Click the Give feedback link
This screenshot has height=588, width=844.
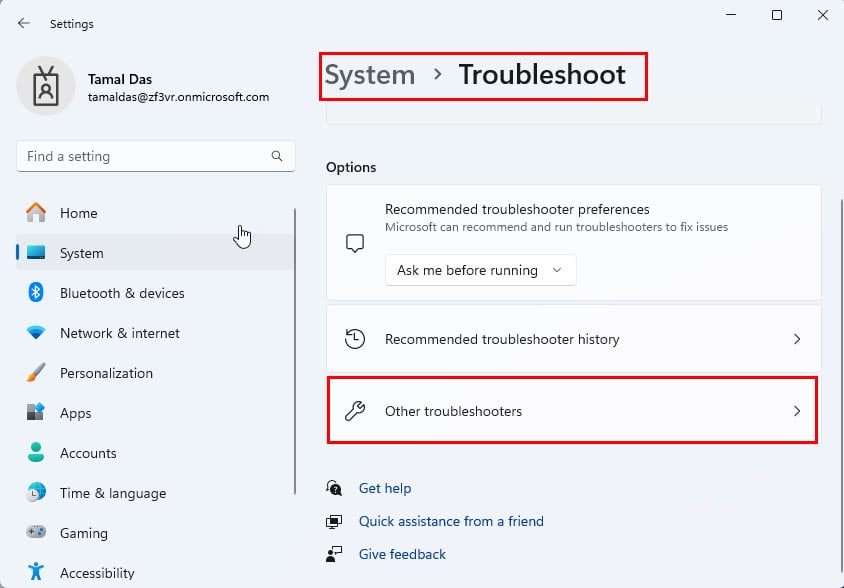[402, 554]
